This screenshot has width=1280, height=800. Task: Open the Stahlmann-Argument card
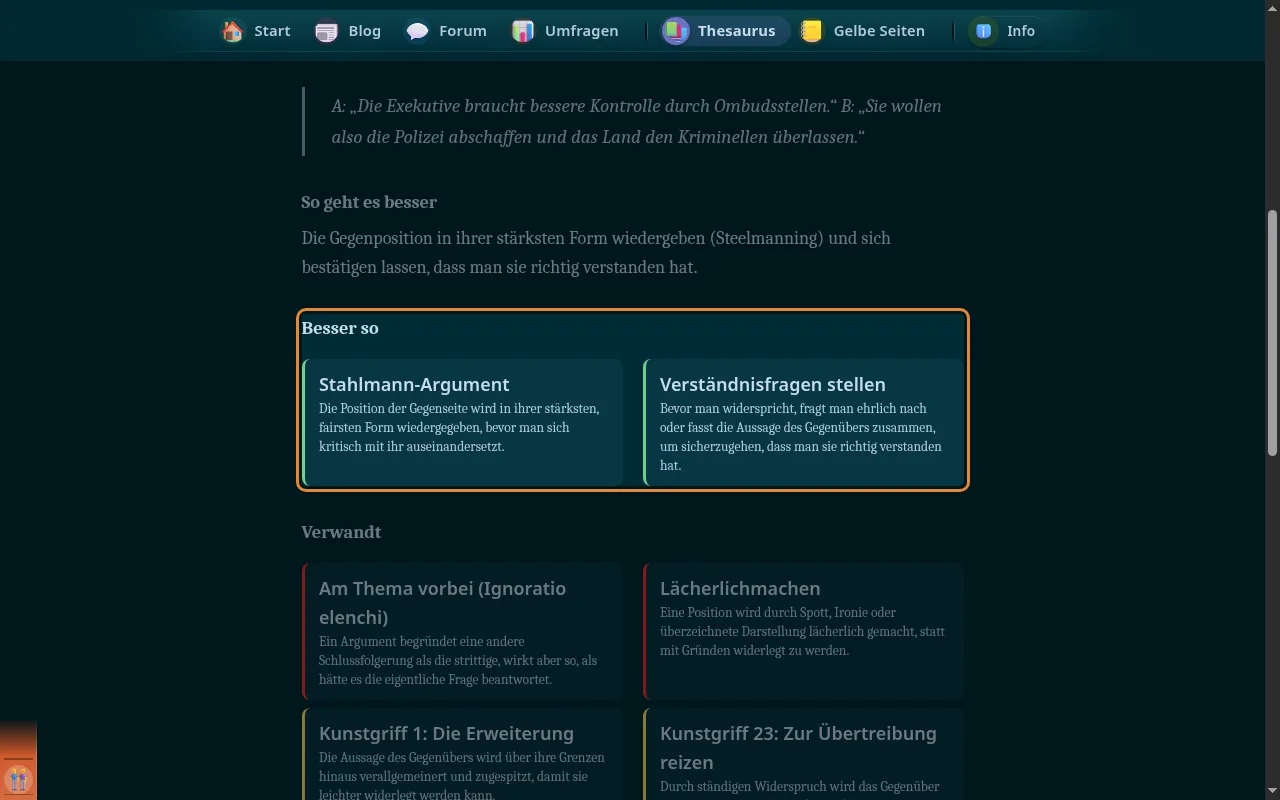pos(462,422)
